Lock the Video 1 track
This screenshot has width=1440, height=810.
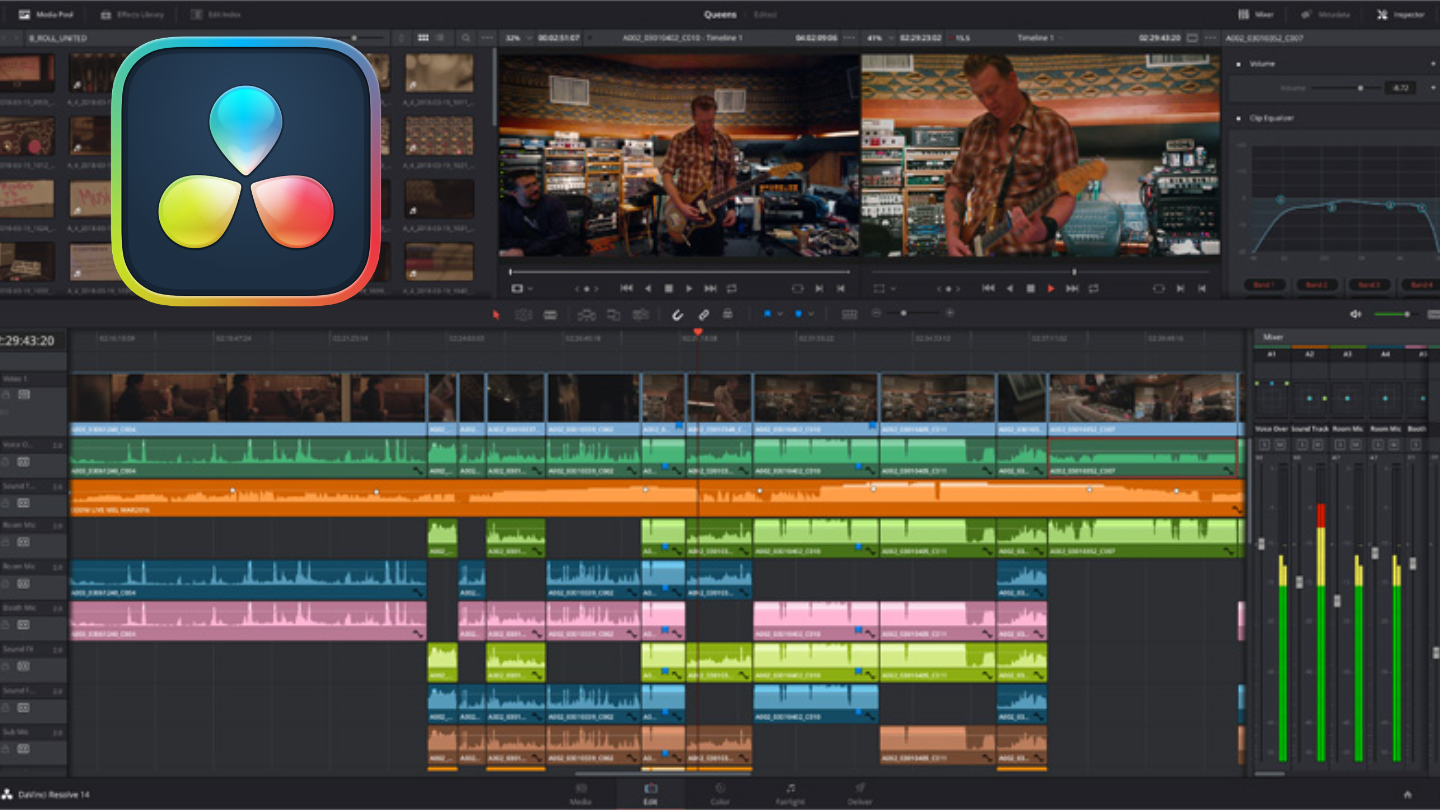[5, 395]
